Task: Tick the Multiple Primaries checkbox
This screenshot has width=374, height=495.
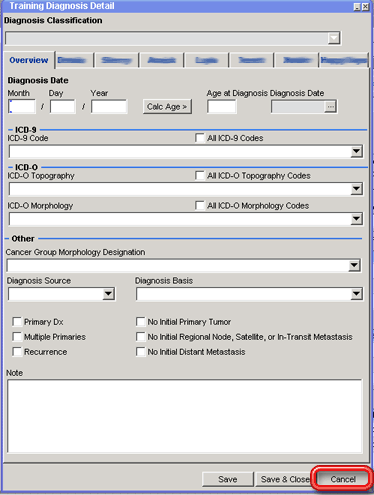Action: point(17,337)
